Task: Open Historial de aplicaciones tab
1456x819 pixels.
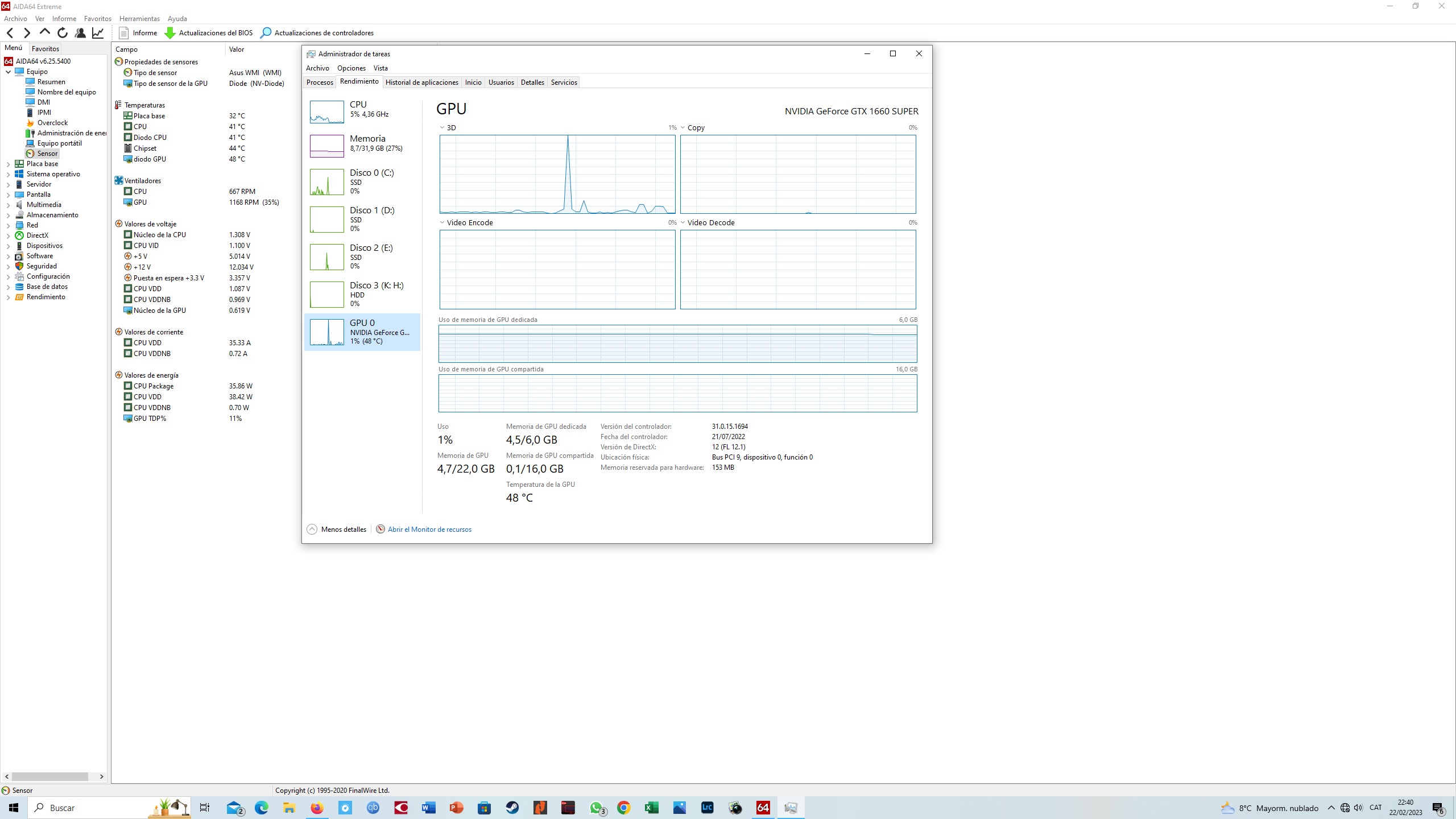Action: click(421, 82)
